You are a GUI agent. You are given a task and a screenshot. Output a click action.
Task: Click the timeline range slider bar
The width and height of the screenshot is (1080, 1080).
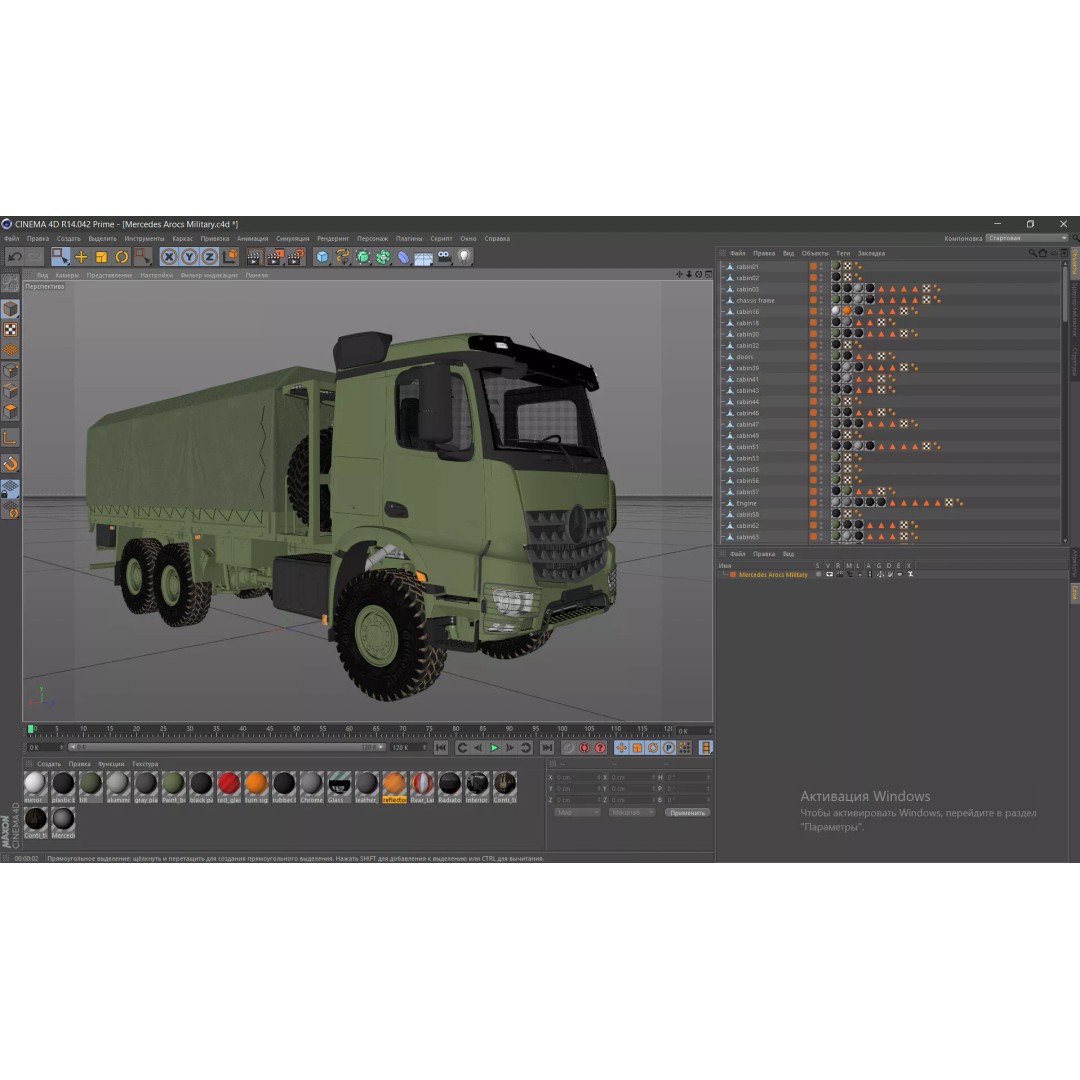[227, 747]
